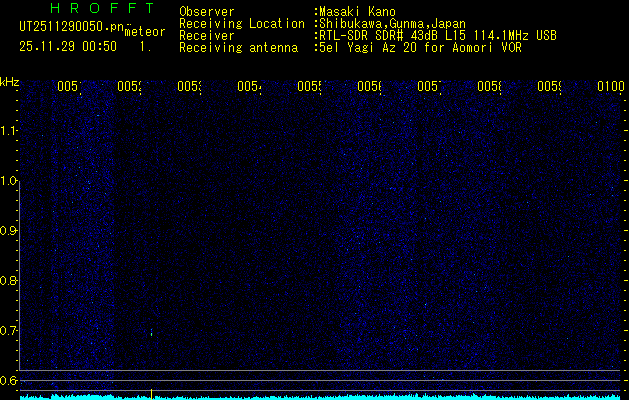This screenshot has height=400, width=629.
Task: Click the 0058 time marker
Action: tap(489, 86)
